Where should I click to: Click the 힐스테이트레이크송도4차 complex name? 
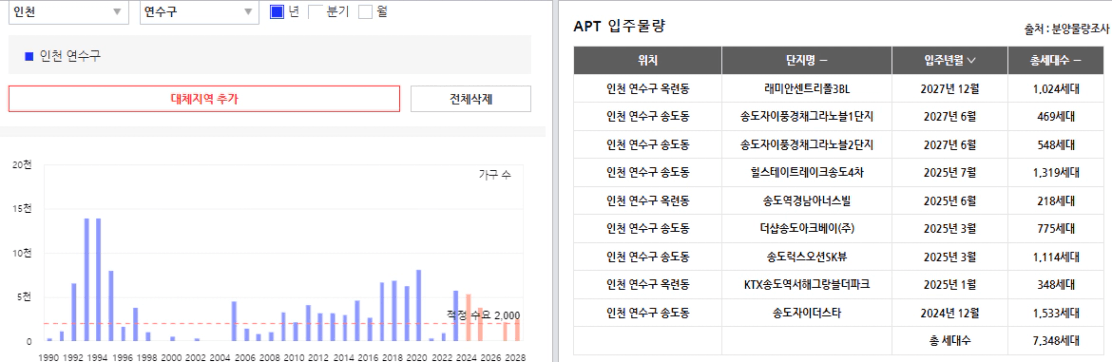(x=807, y=172)
